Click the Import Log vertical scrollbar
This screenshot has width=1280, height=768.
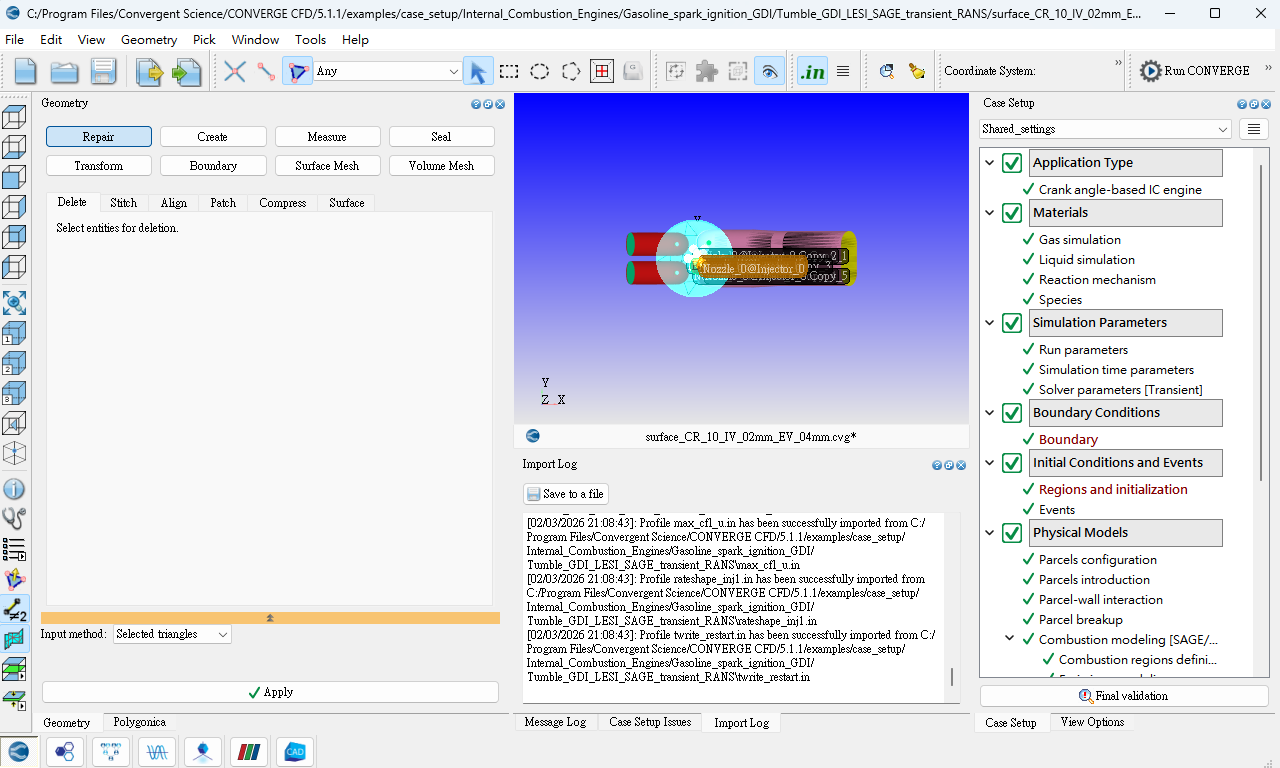[x=952, y=677]
